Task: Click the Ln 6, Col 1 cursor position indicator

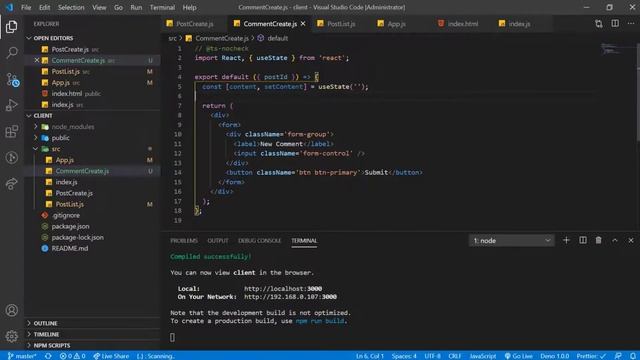Action: [x=370, y=356]
